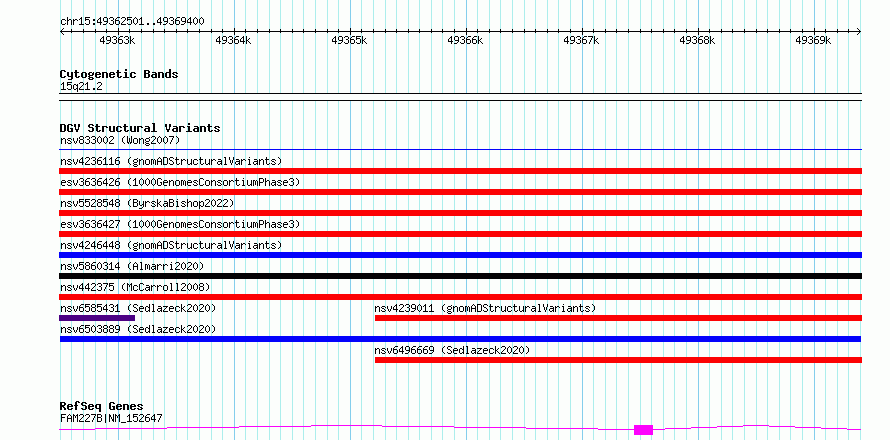Open nsv6585431 (Sedlazeck2020) label
The width and height of the screenshot is (890, 440).
click(x=138, y=308)
